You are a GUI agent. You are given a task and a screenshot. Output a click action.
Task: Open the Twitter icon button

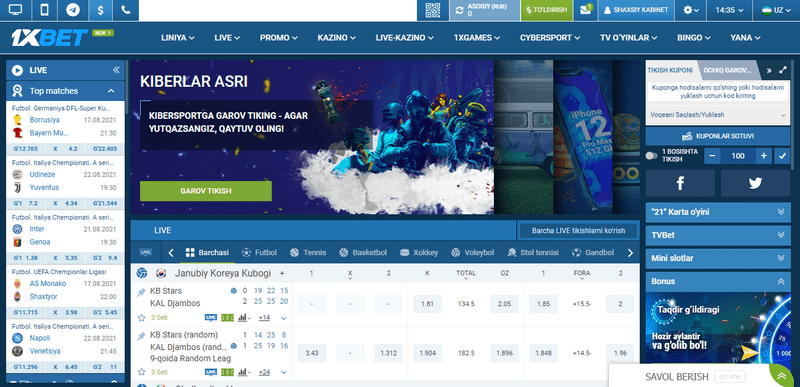pyautogui.click(x=755, y=184)
